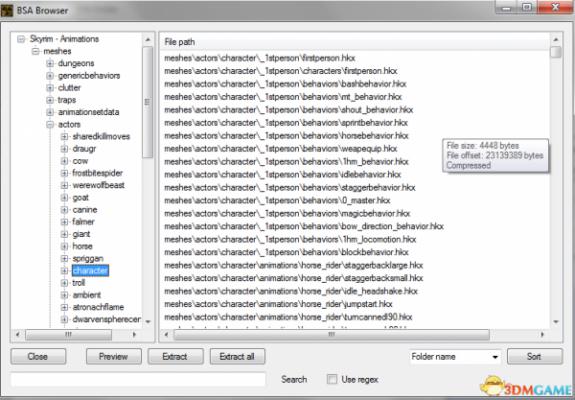Viewport: 575px width, 400px height.
Task: Click the file list scroll down arrow
Action: click(556, 322)
